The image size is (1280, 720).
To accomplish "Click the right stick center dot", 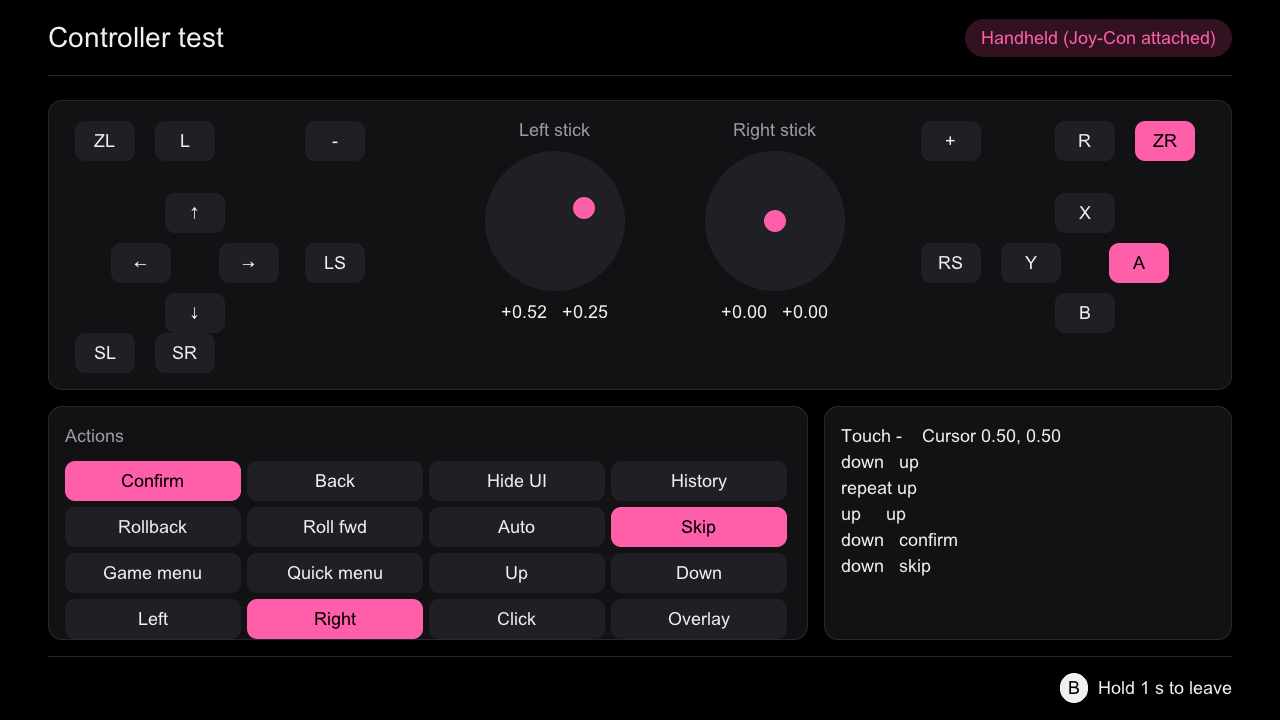I will (x=775, y=221).
